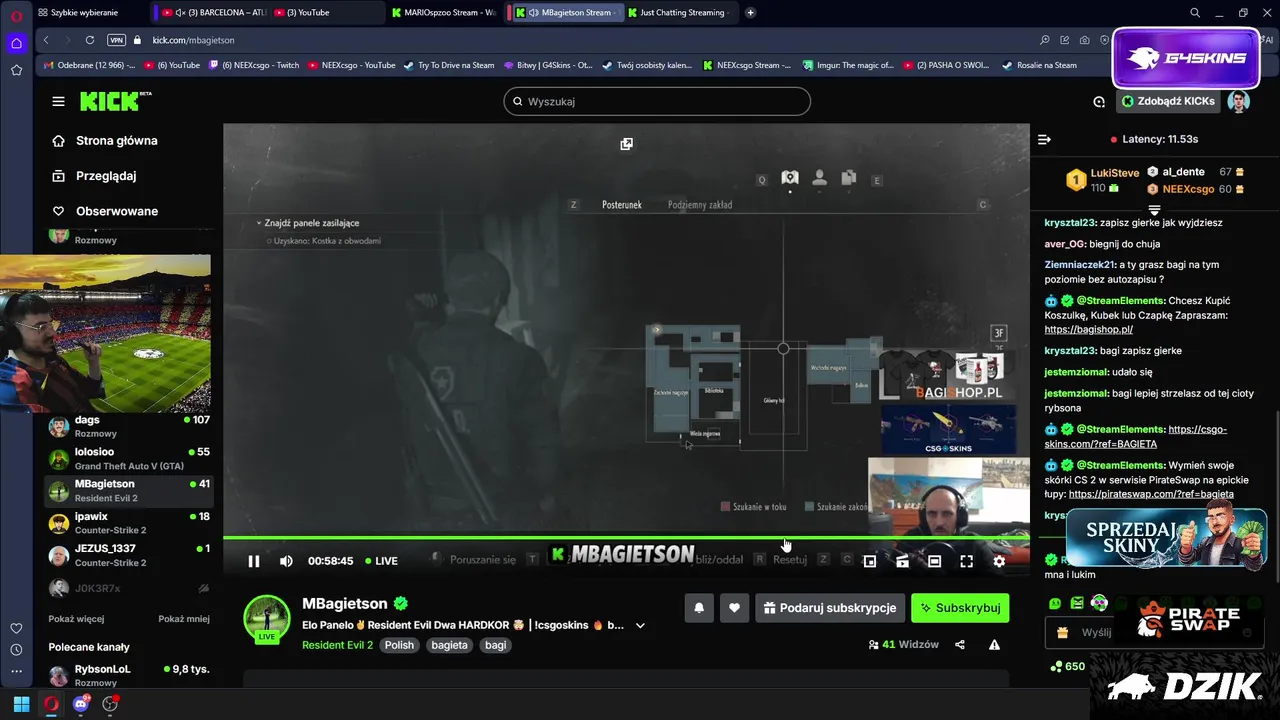Click green Subskrybuj button

960,608
